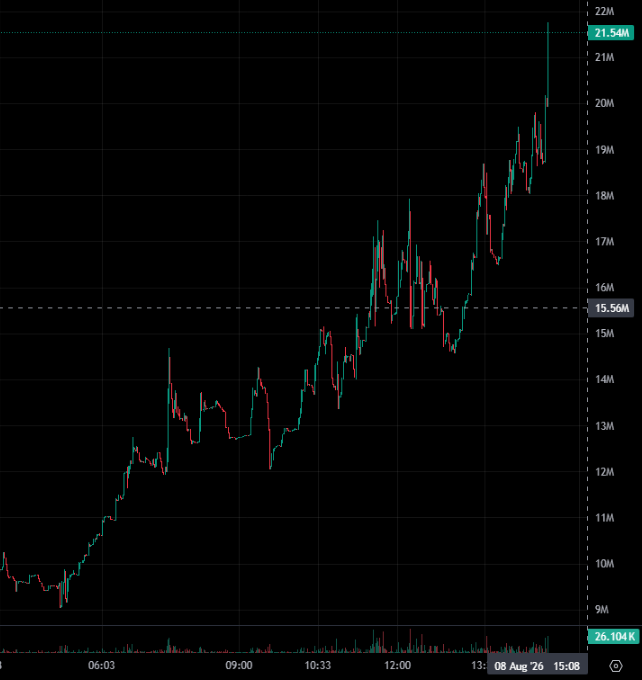Click the 13M price axis label
The image size is (642, 680).
click(604, 426)
